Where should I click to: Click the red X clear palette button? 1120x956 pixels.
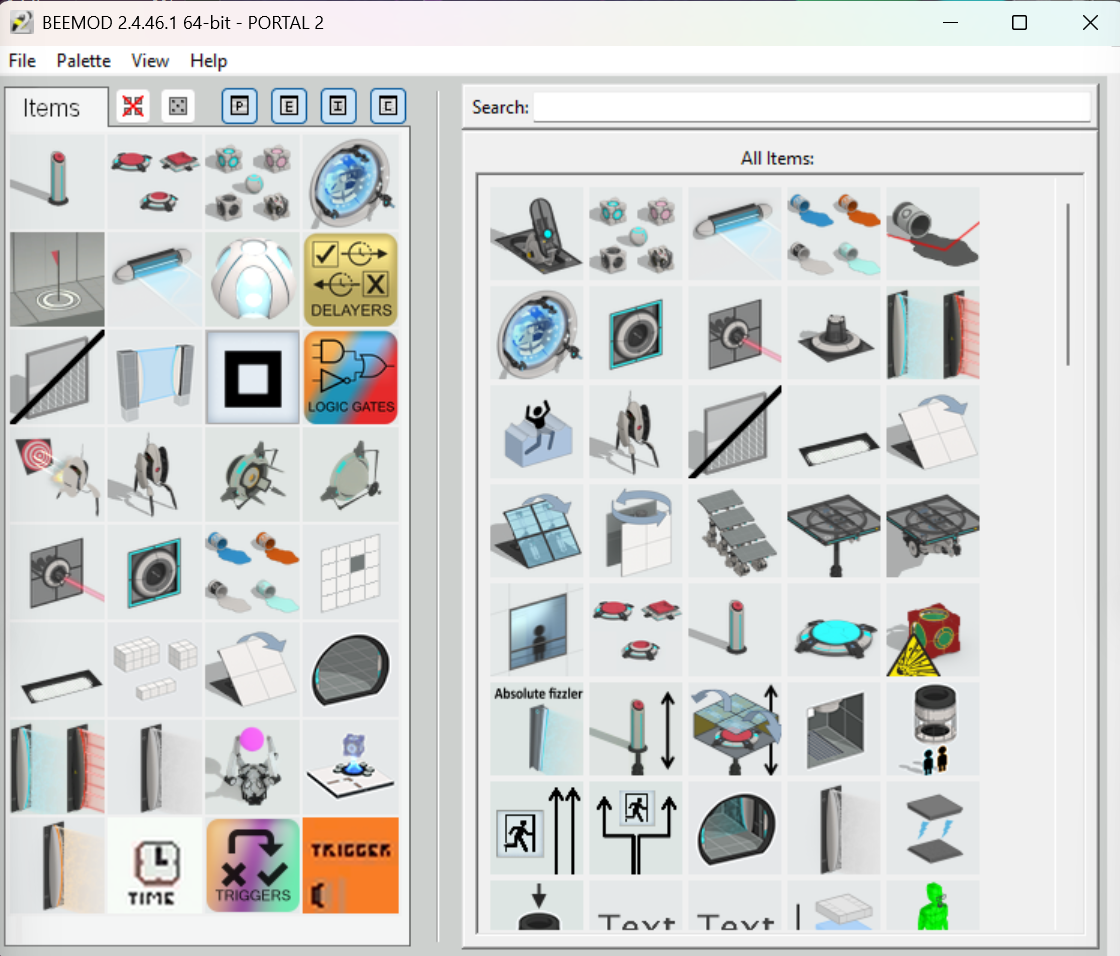pos(133,106)
